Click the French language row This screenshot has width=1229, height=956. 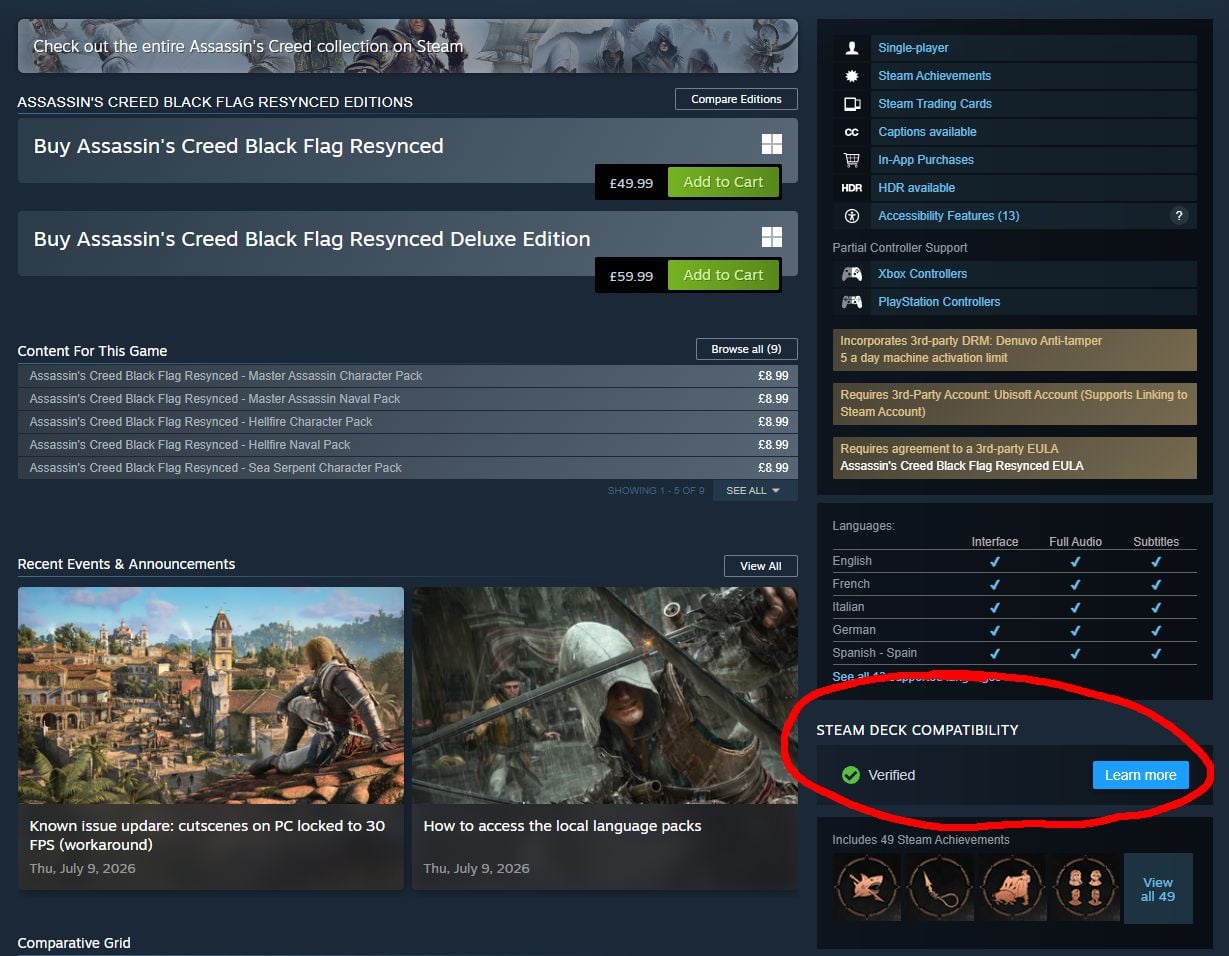(x=1014, y=584)
